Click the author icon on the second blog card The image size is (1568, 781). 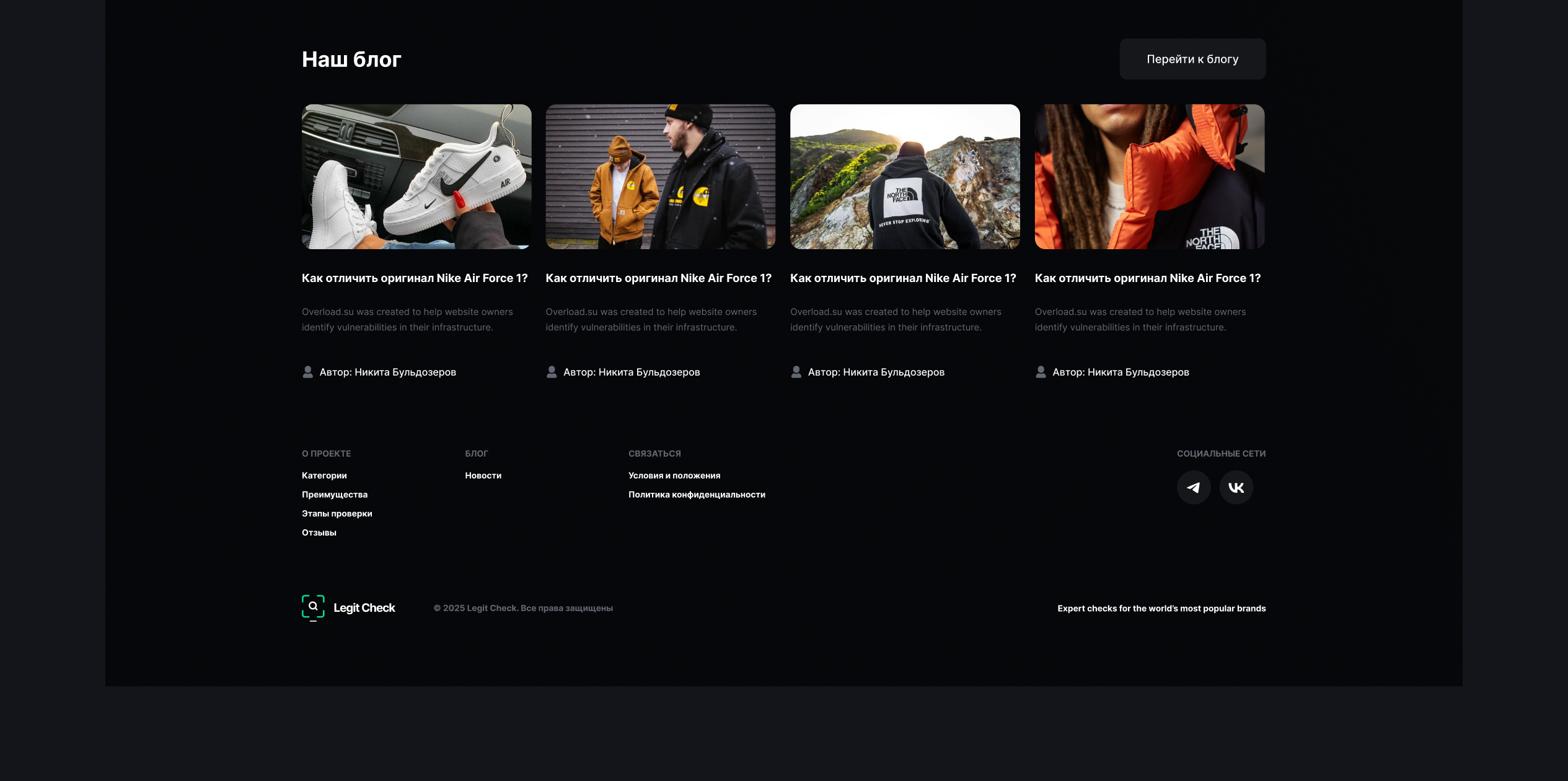tap(551, 371)
